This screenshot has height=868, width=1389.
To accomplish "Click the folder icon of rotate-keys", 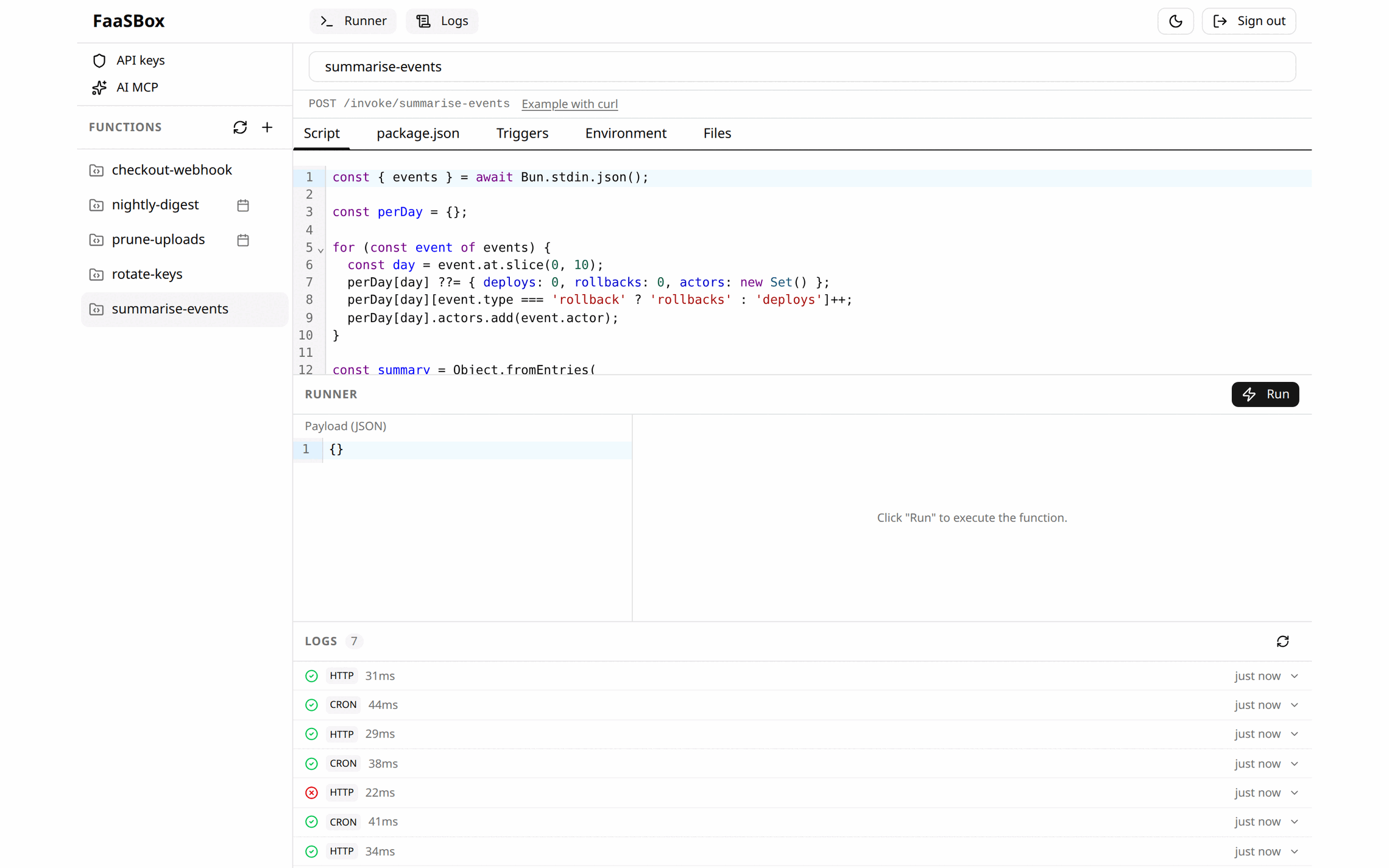I will (96, 275).
